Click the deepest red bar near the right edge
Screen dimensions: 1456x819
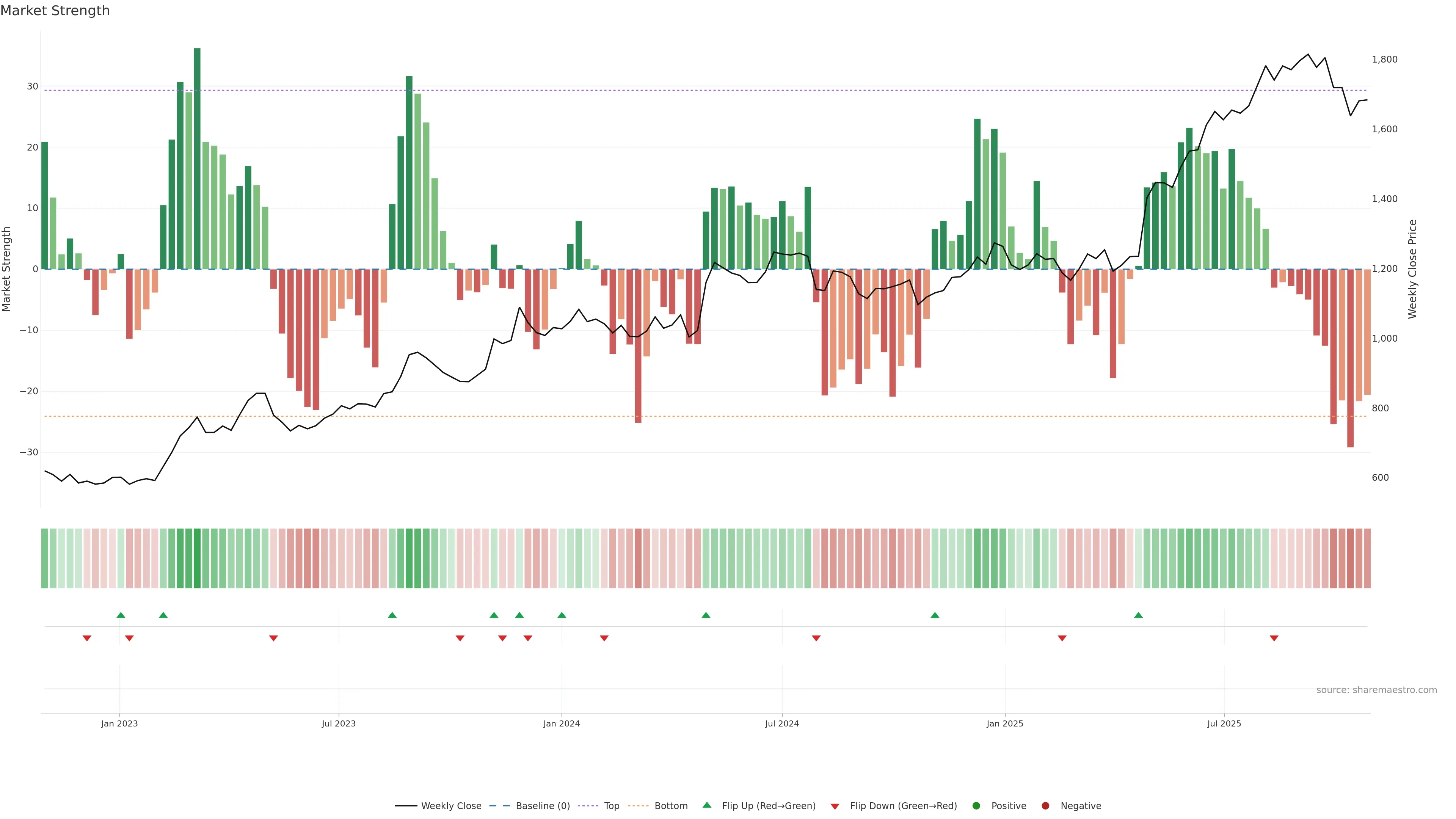(1350, 358)
